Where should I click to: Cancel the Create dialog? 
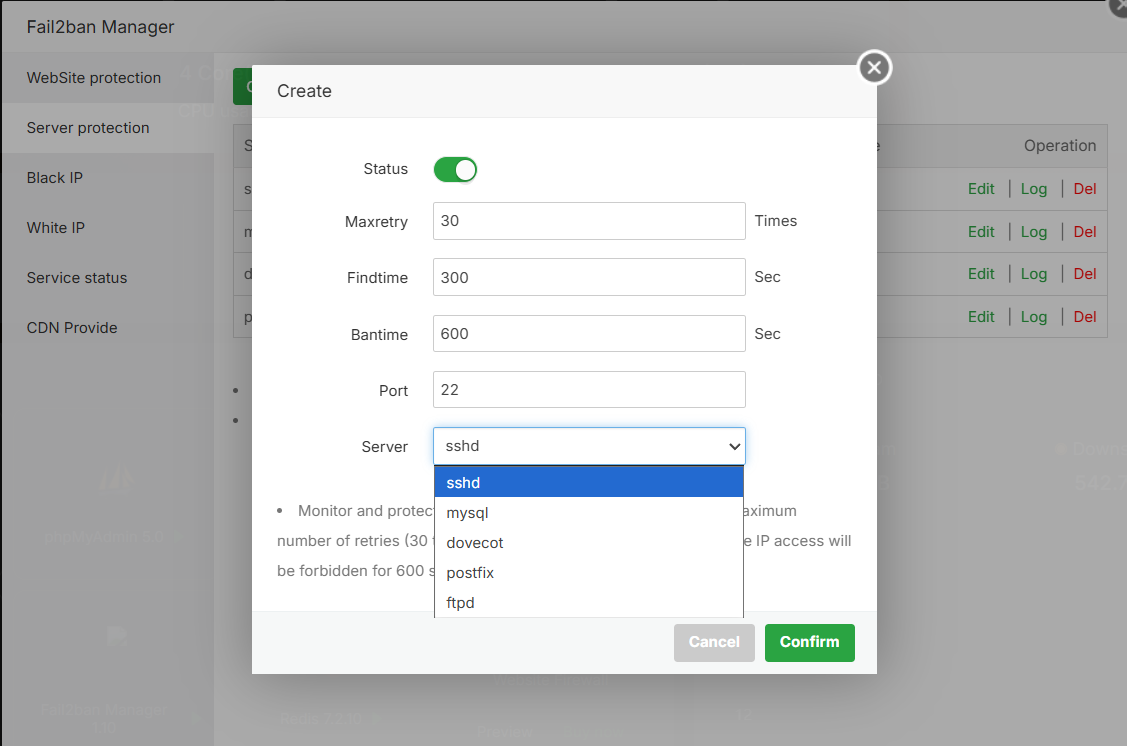(714, 642)
